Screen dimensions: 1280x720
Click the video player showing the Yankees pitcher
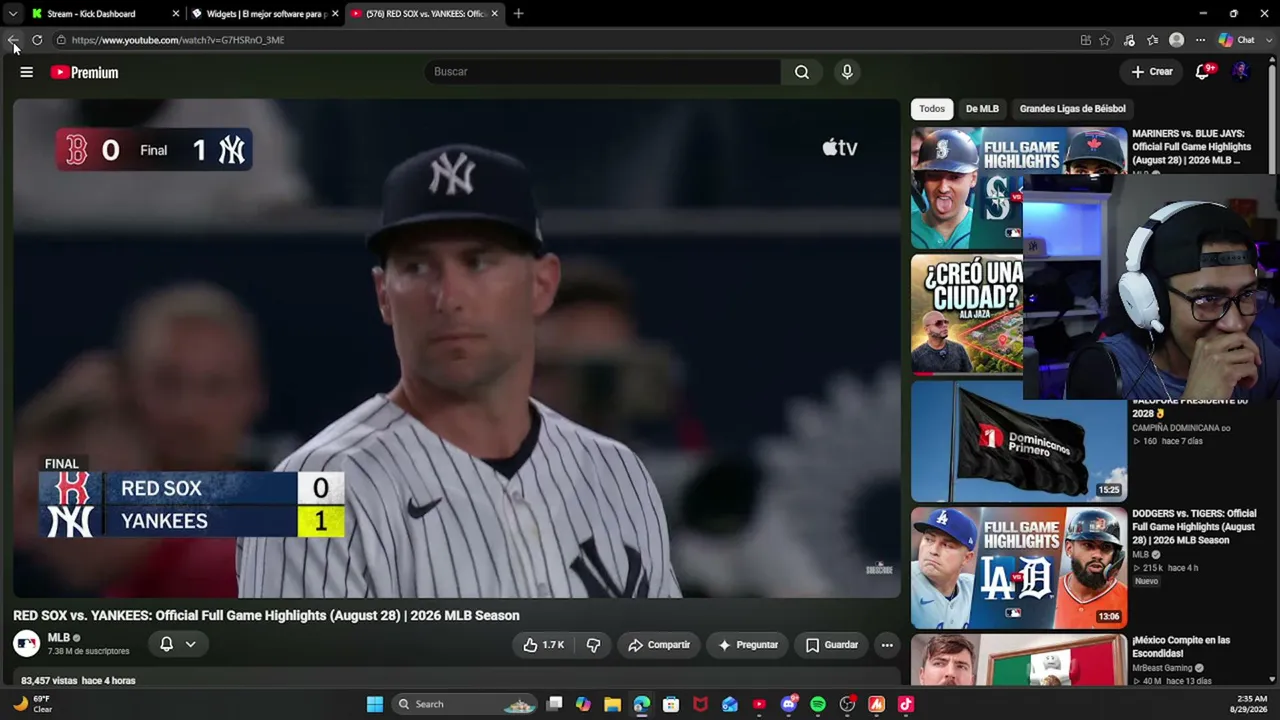457,348
